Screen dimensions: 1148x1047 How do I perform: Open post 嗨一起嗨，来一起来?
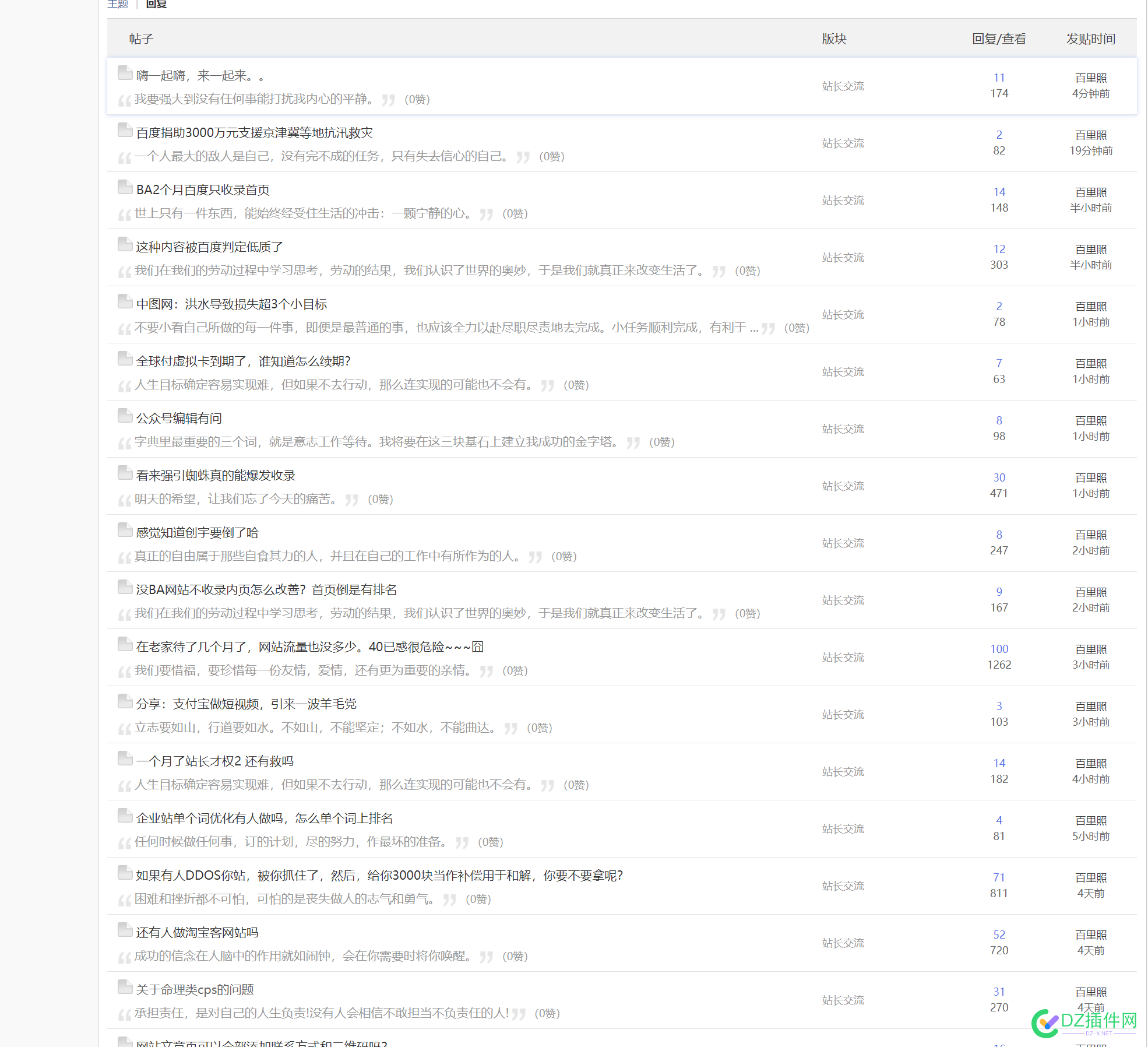(x=200, y=76)
